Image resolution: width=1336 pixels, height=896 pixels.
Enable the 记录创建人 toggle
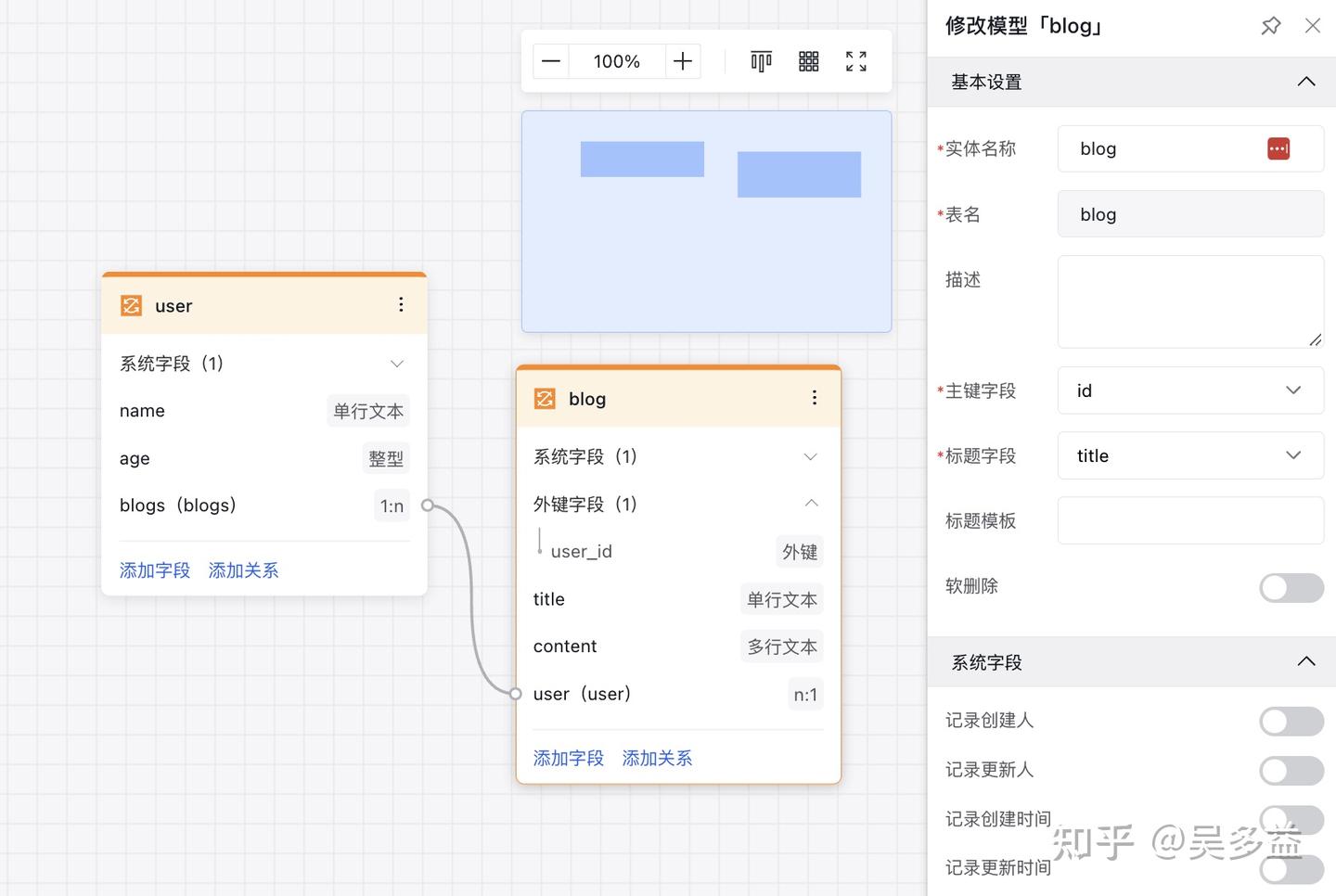1291,721
